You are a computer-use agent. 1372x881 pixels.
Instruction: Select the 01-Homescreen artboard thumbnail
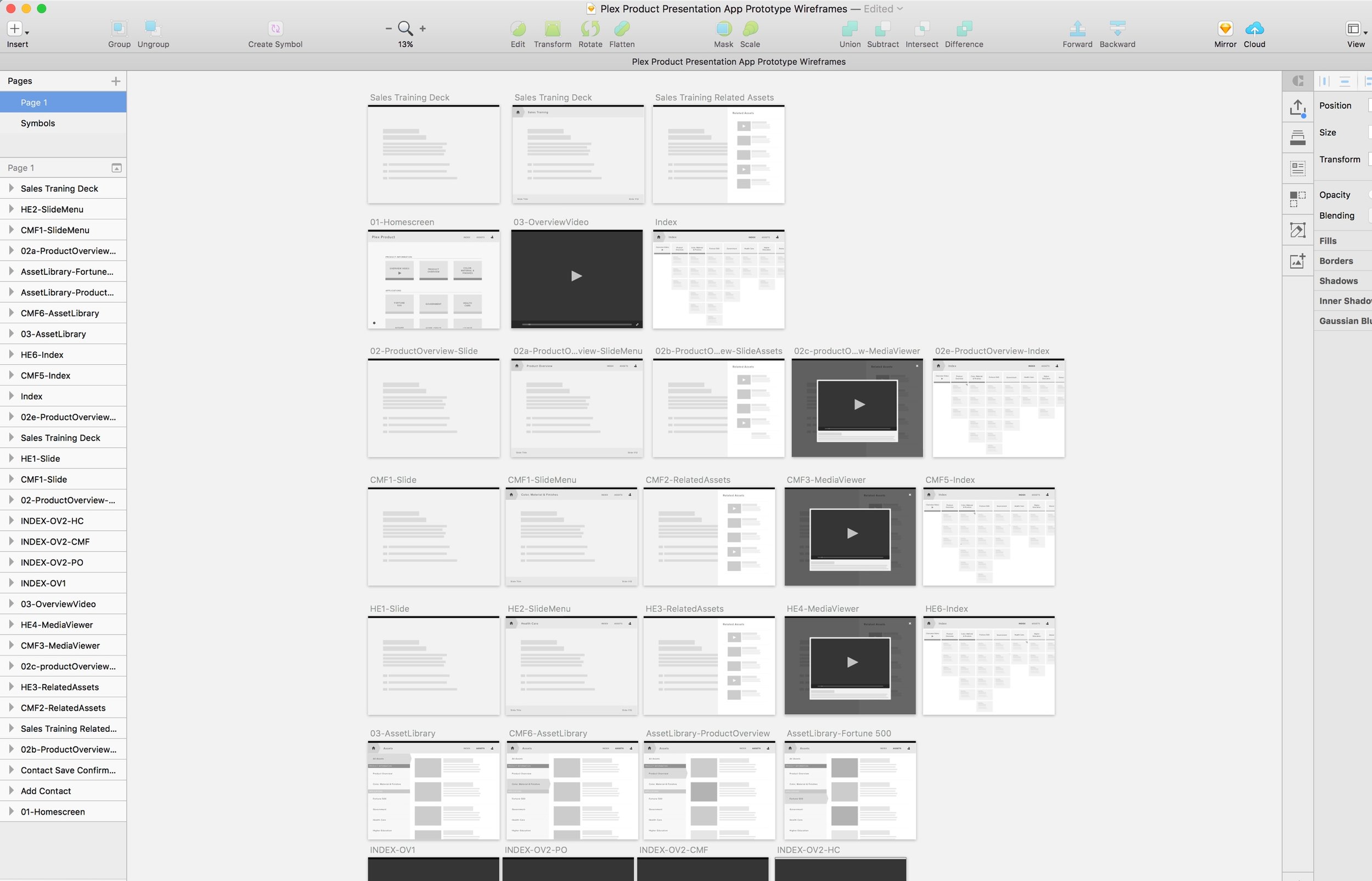click(433, 279)
